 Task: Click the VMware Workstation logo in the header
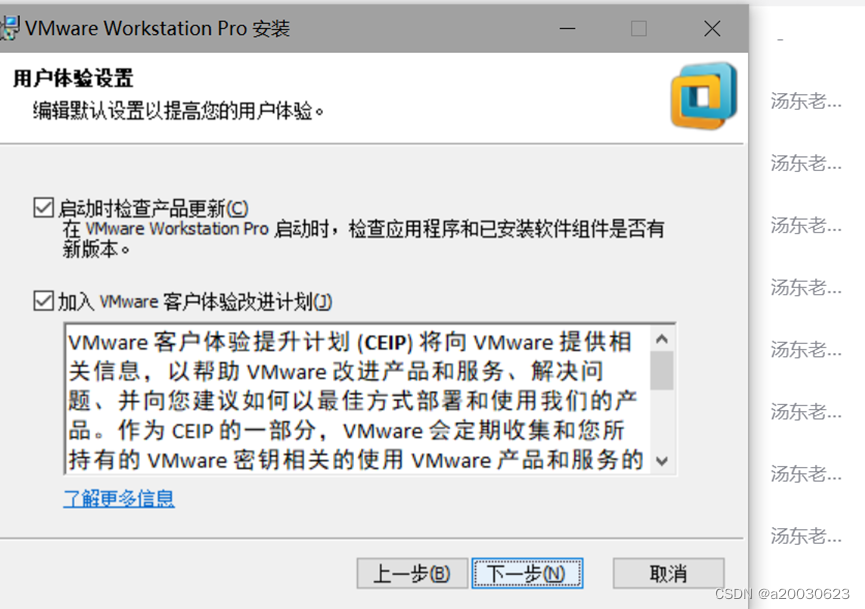coord(704,97)
